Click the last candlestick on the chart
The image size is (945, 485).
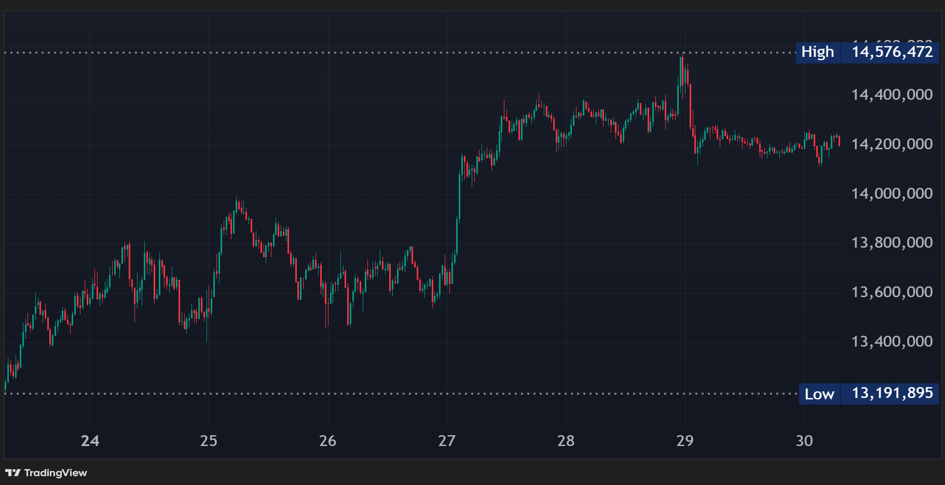[x=838, y=141]
